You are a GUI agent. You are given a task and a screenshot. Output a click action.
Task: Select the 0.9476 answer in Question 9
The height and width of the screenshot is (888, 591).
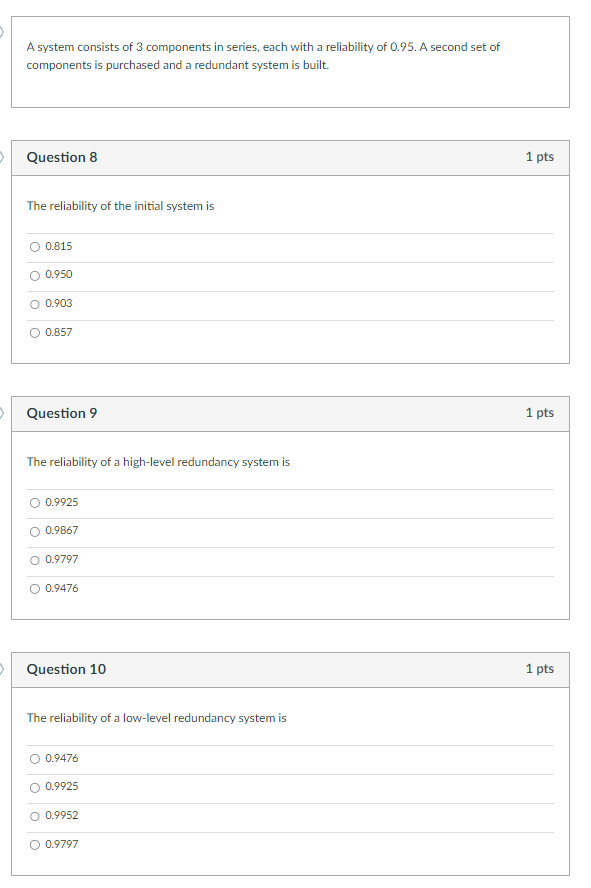point(34,588)
